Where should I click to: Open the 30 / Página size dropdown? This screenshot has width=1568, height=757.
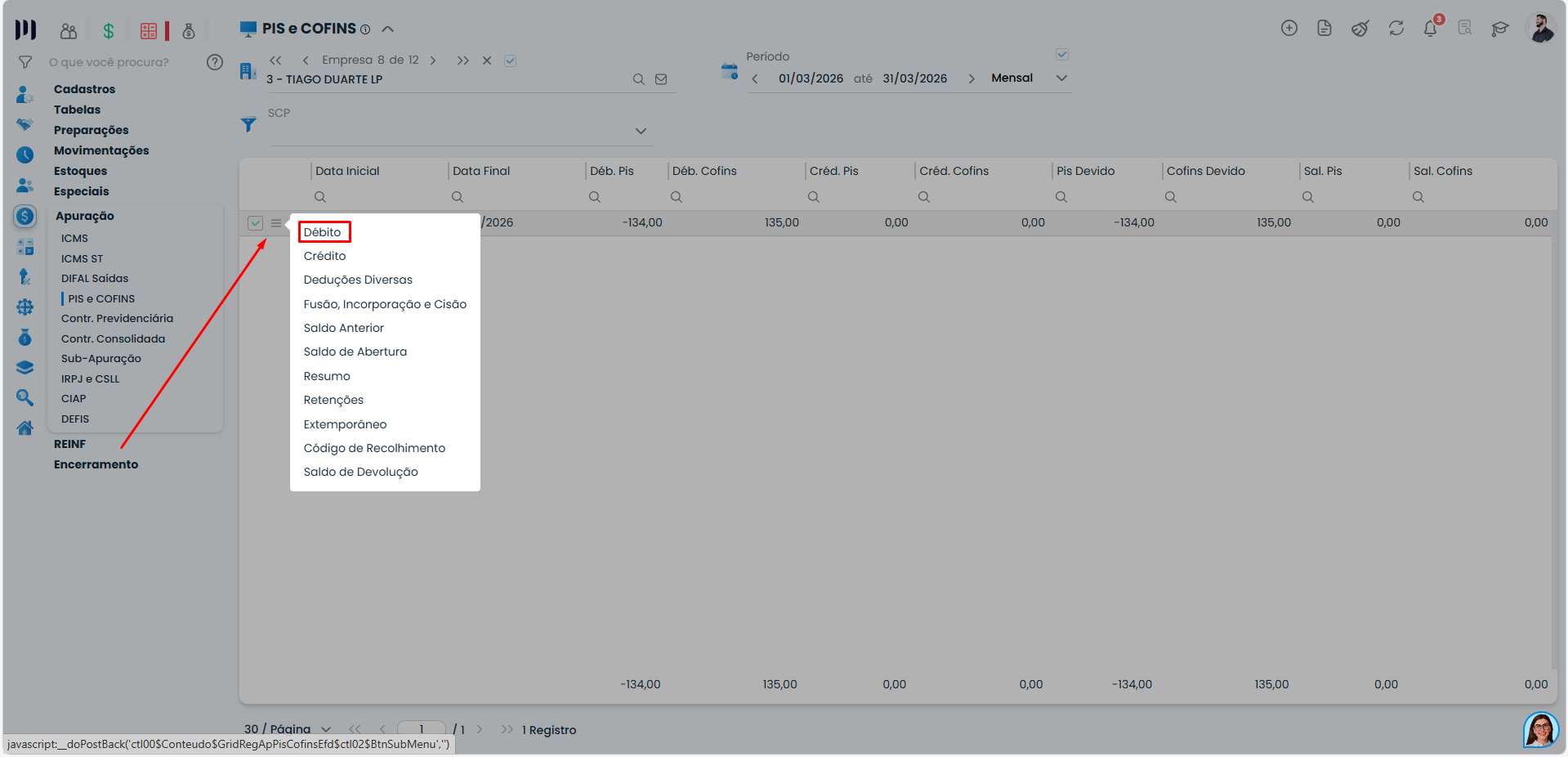tap(326, 729)
